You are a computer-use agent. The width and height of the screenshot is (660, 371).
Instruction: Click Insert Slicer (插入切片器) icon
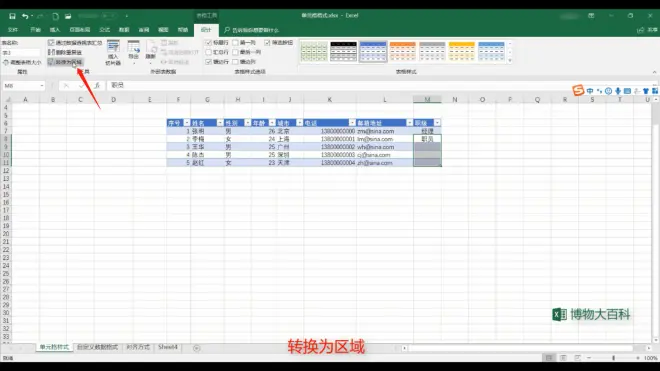tap(113, 52)
